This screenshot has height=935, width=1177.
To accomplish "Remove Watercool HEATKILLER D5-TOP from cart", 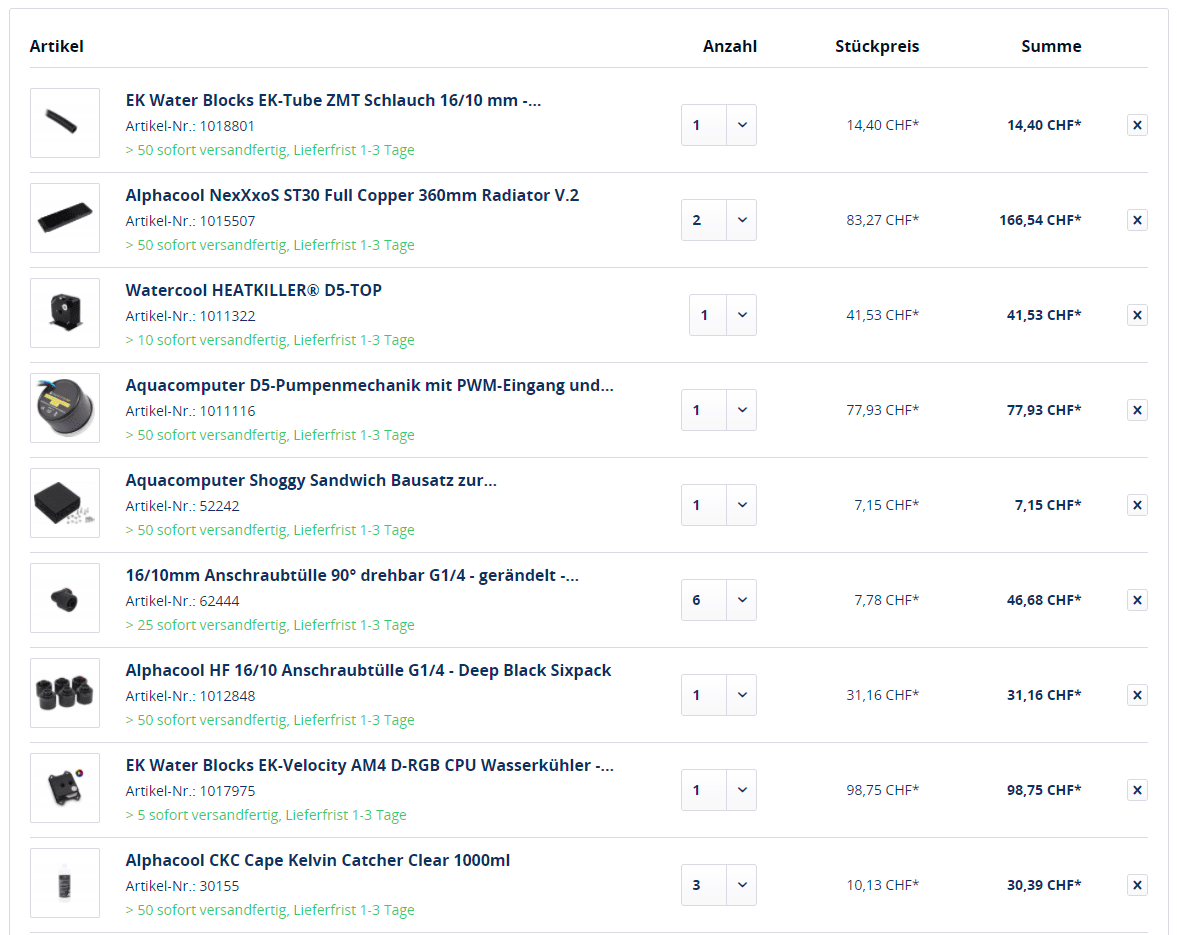I will 1137,315.
